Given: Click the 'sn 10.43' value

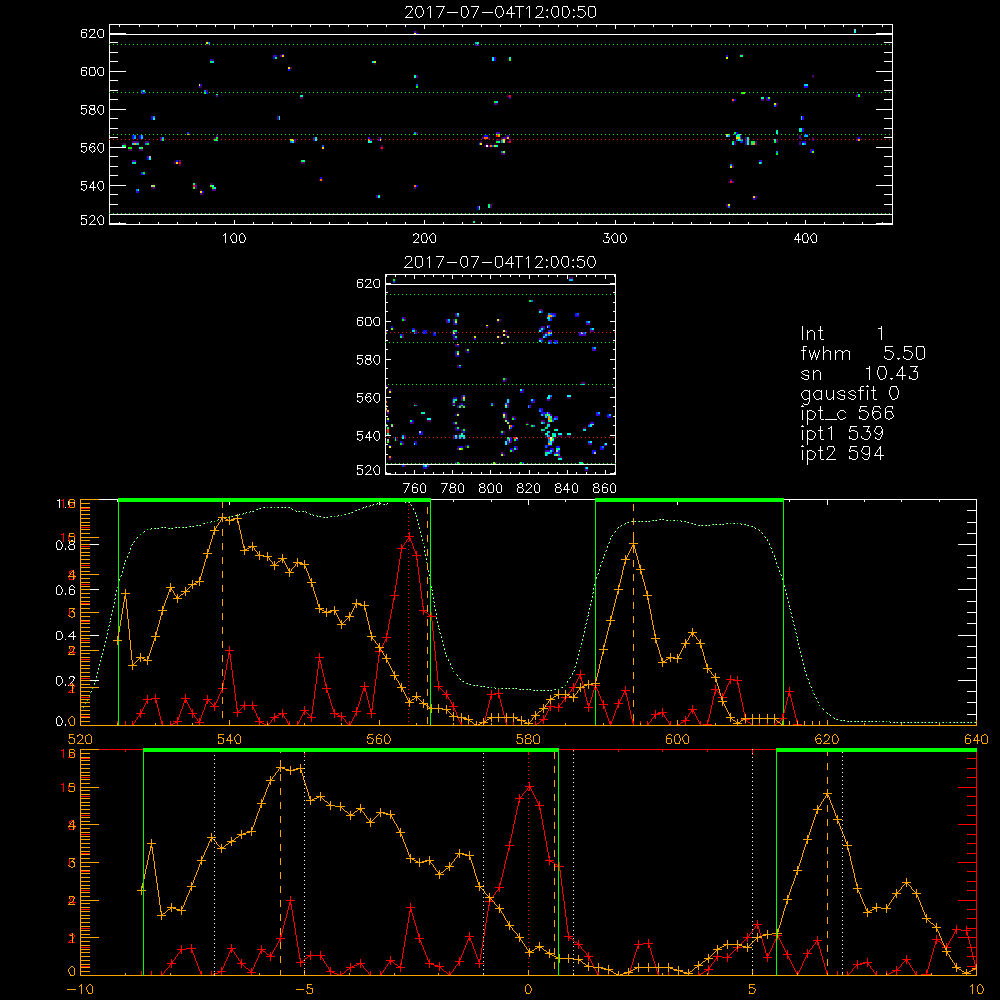Looking at the screenshot, I should (860, 373).
